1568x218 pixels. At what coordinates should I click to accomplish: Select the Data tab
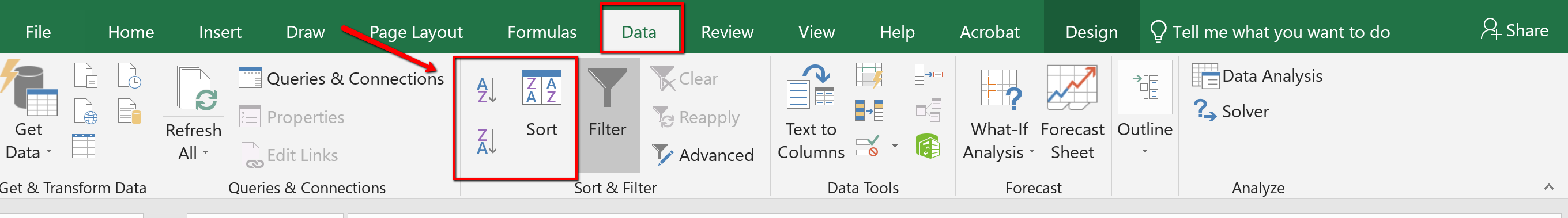pos(639,32)
